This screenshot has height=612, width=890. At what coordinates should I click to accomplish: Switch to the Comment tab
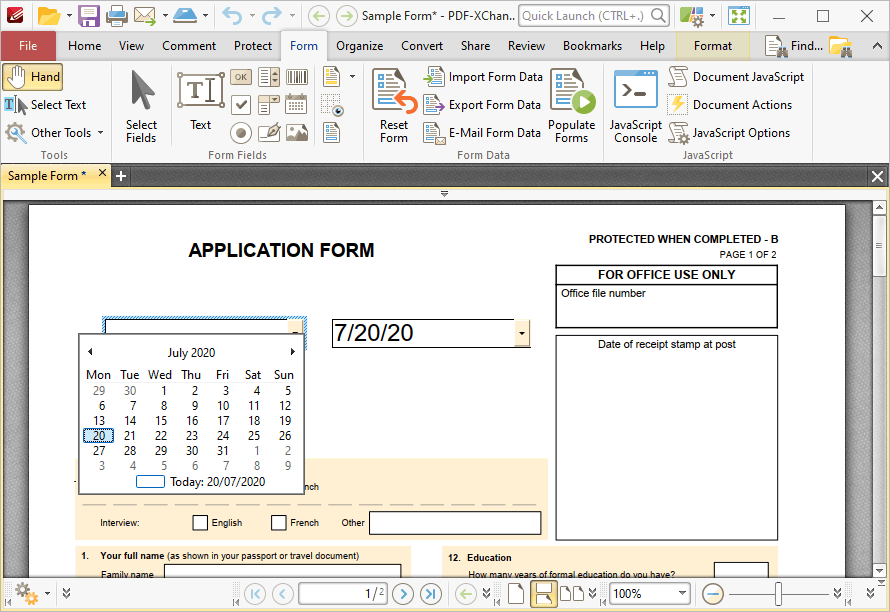(x=189, y=46)
